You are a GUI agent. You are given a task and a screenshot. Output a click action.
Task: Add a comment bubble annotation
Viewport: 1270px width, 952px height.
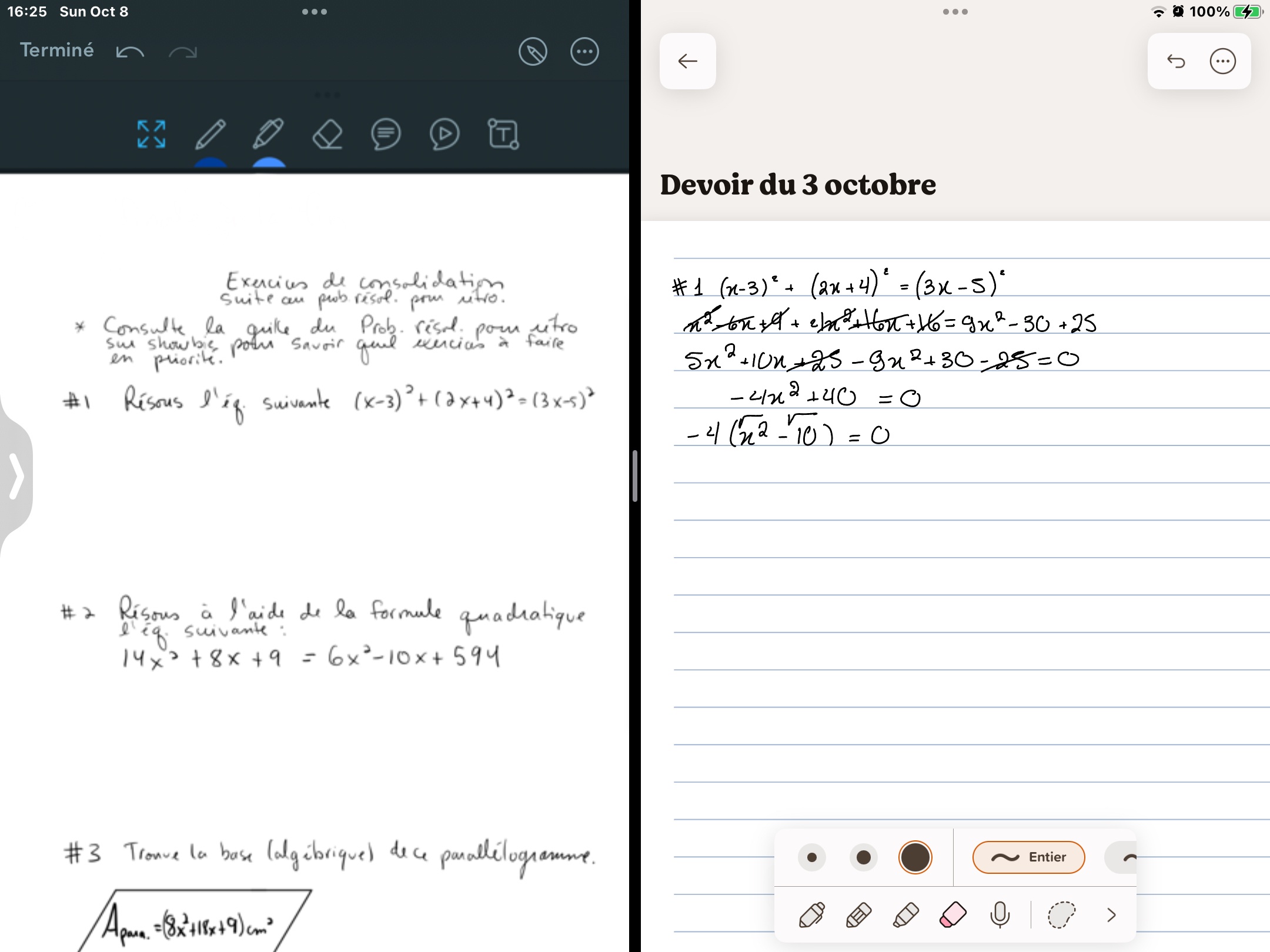pos(386,135)
